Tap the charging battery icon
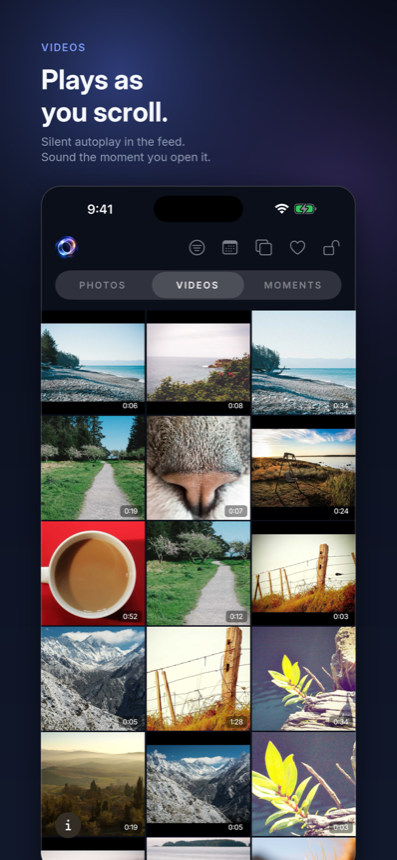 (x=305, y=208)
